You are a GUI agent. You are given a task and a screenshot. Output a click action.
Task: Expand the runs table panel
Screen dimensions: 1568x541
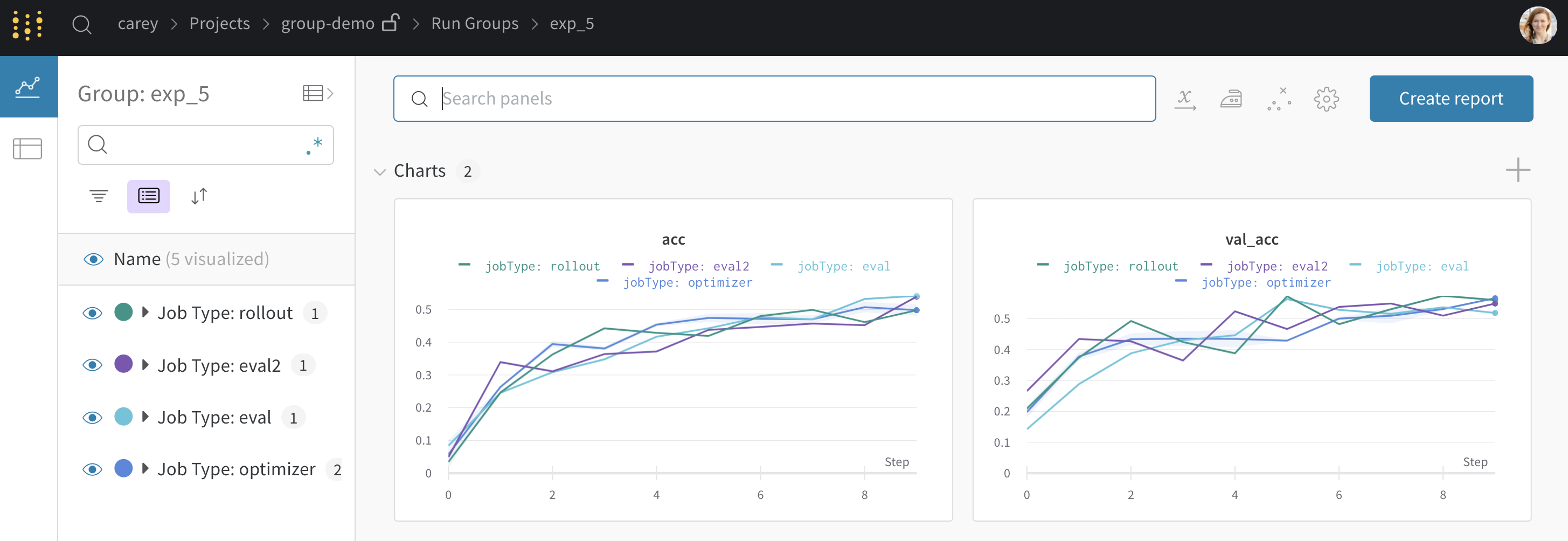(318, 93)
